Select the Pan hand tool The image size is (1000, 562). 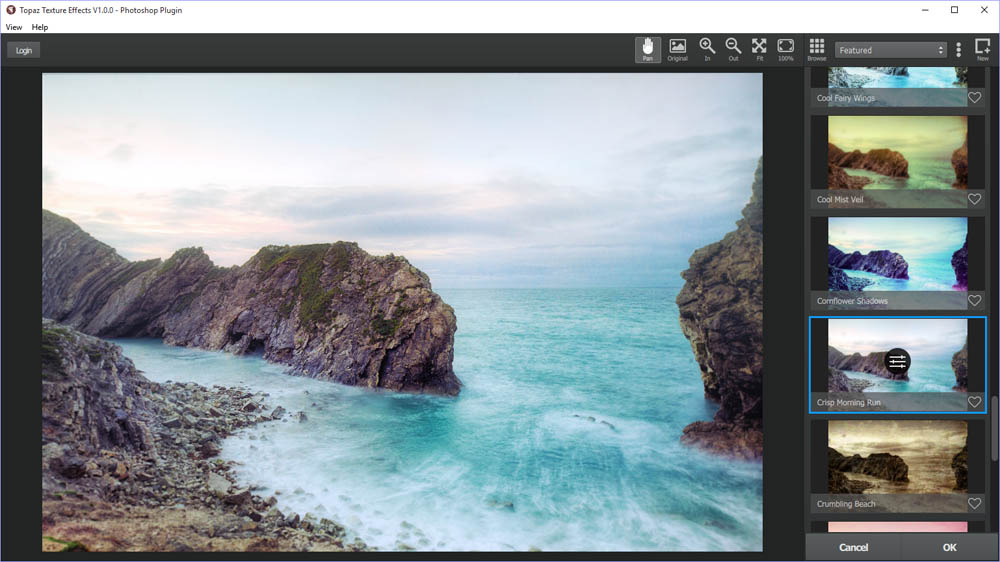[648, 49]
